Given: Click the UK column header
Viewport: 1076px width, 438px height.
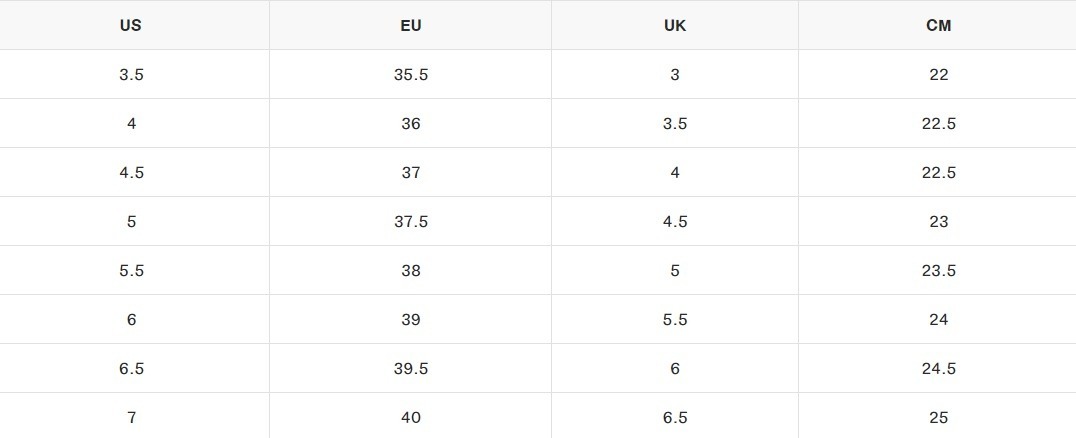Looking at the screenshot, I should coord(675,26).
